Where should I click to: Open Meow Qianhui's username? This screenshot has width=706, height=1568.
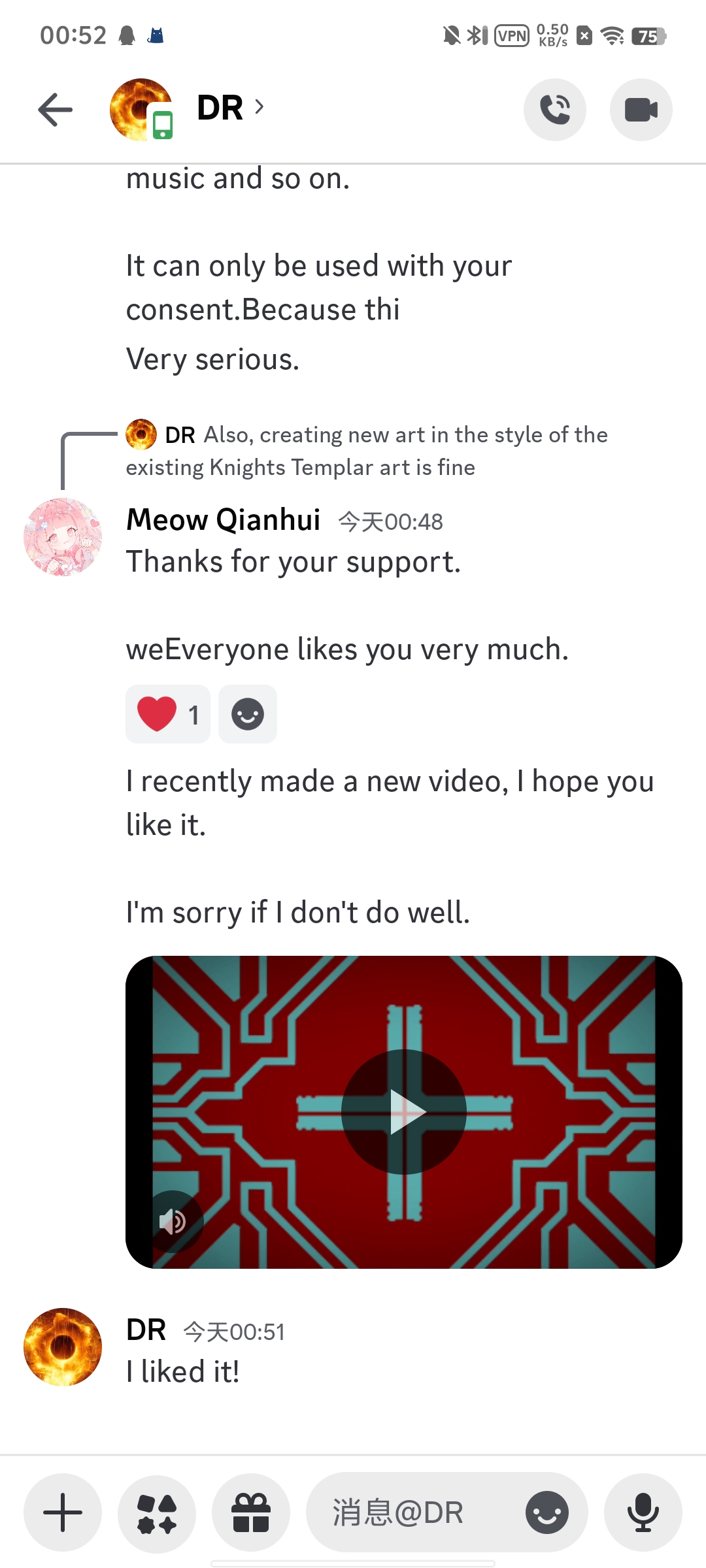[223, 520]
